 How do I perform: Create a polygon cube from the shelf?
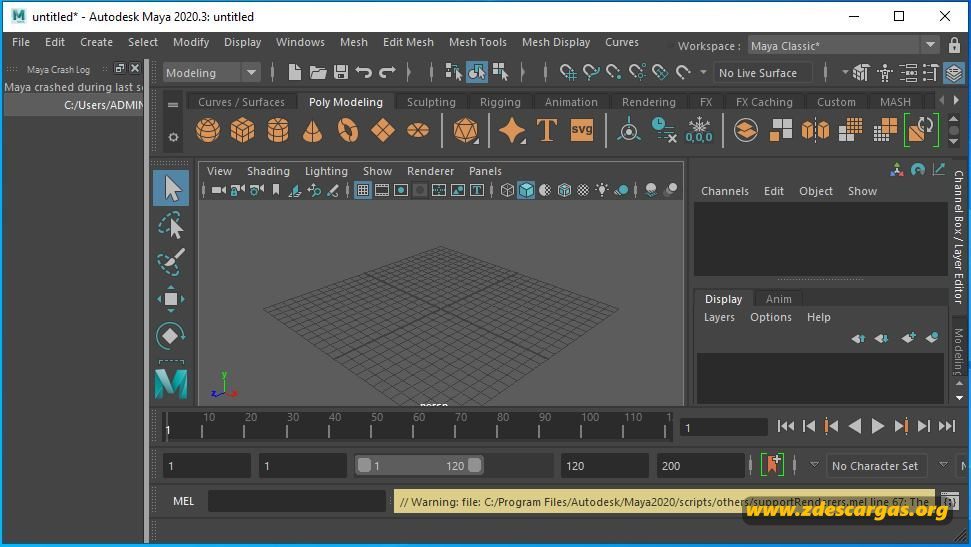point(243,130)
